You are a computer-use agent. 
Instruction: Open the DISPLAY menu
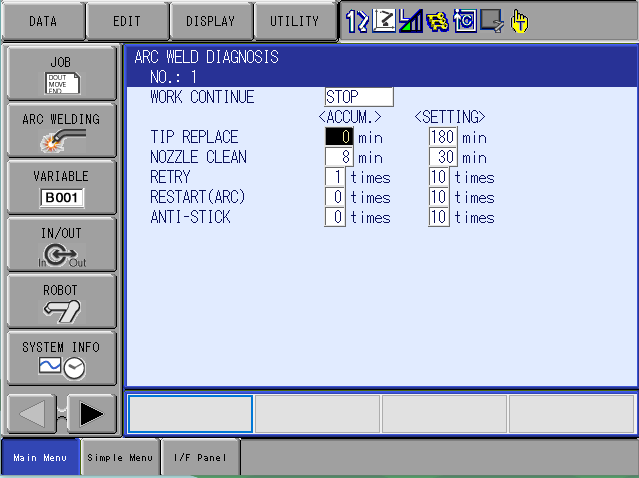coord(211,21)
